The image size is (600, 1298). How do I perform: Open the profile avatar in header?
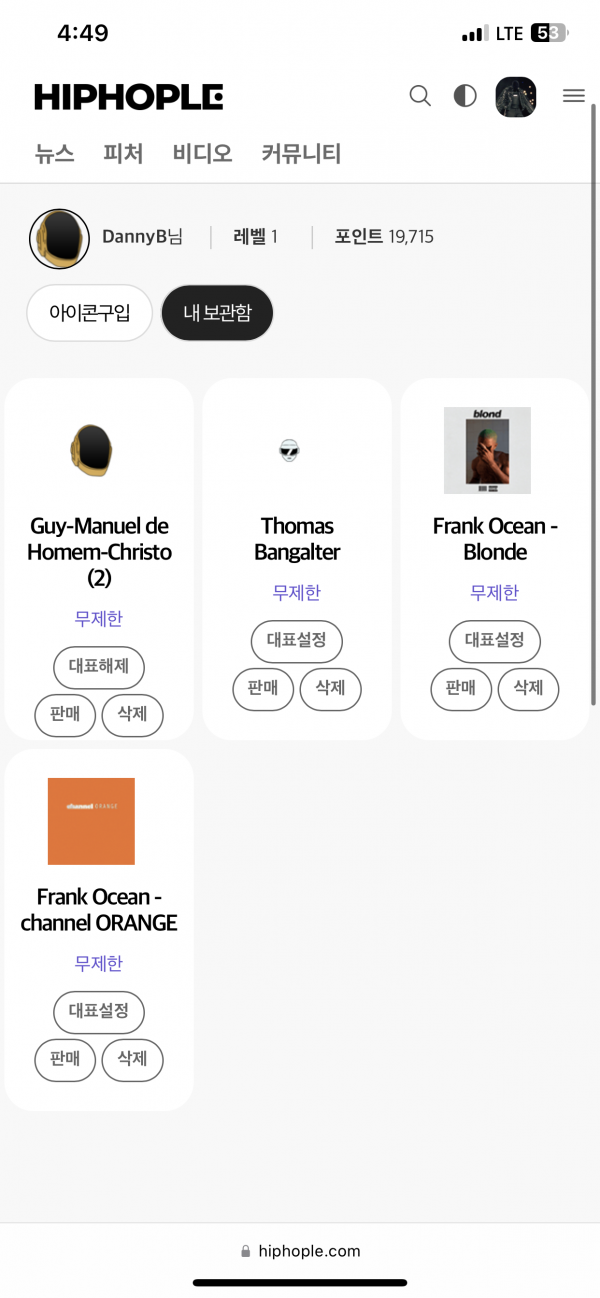point(516,97)
